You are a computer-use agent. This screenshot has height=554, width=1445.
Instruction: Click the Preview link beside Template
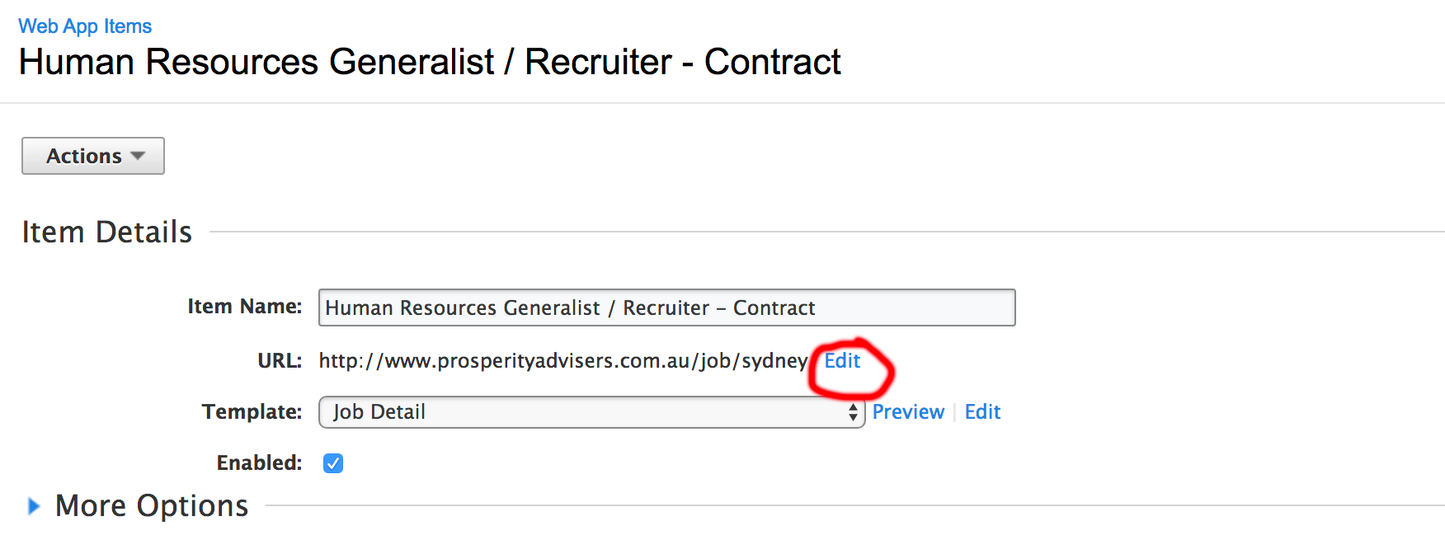click(x=908, y=412)
